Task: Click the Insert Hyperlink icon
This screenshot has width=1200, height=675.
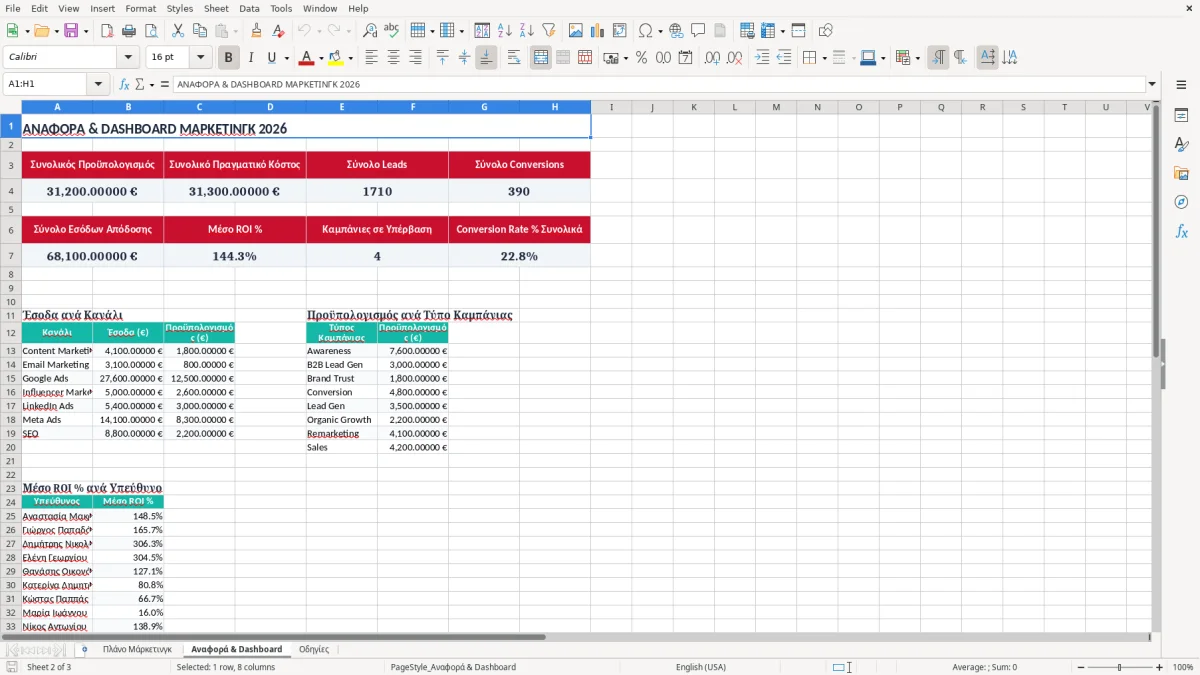Action: (676, 31)
